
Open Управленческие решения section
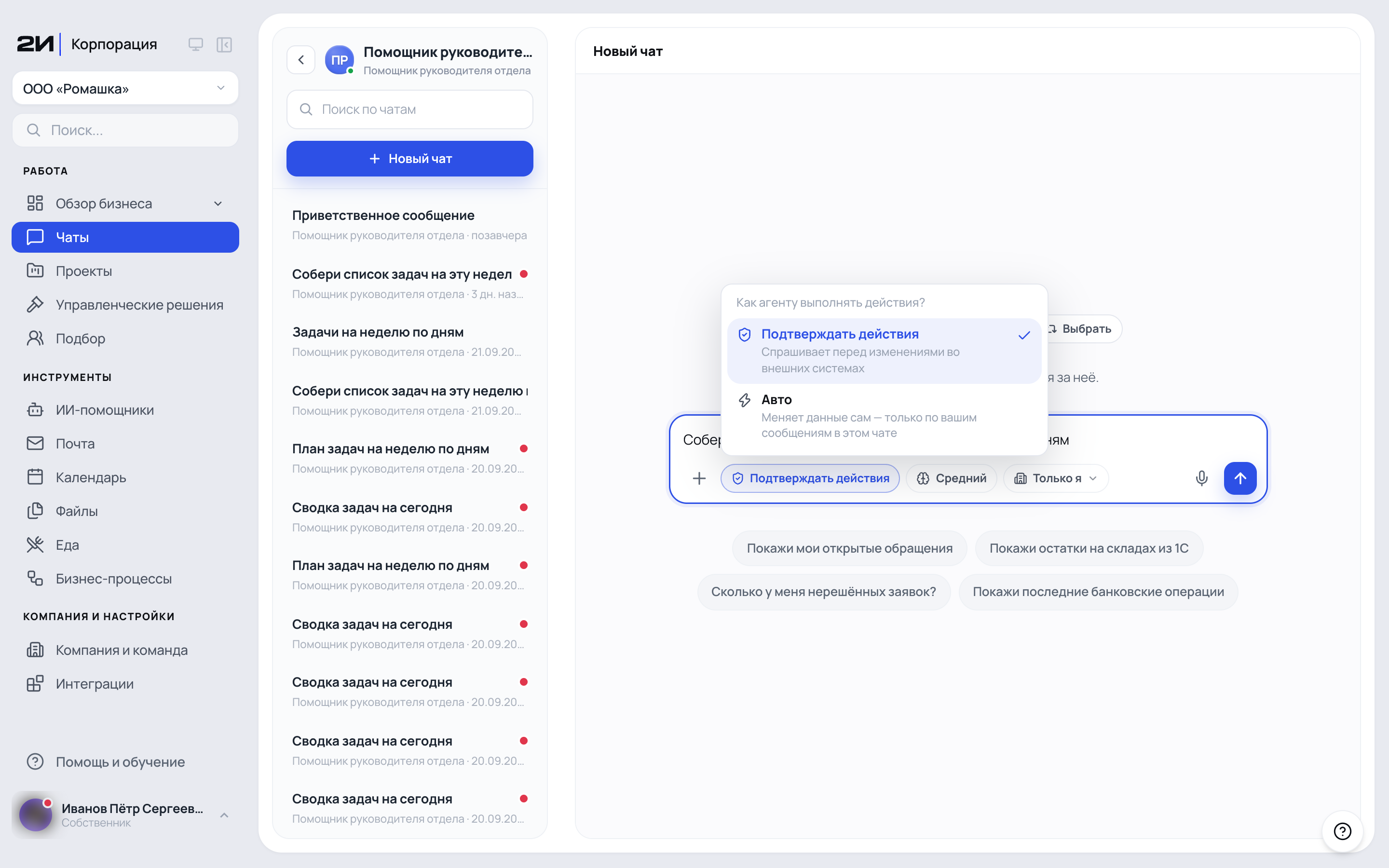pos(125,305)
